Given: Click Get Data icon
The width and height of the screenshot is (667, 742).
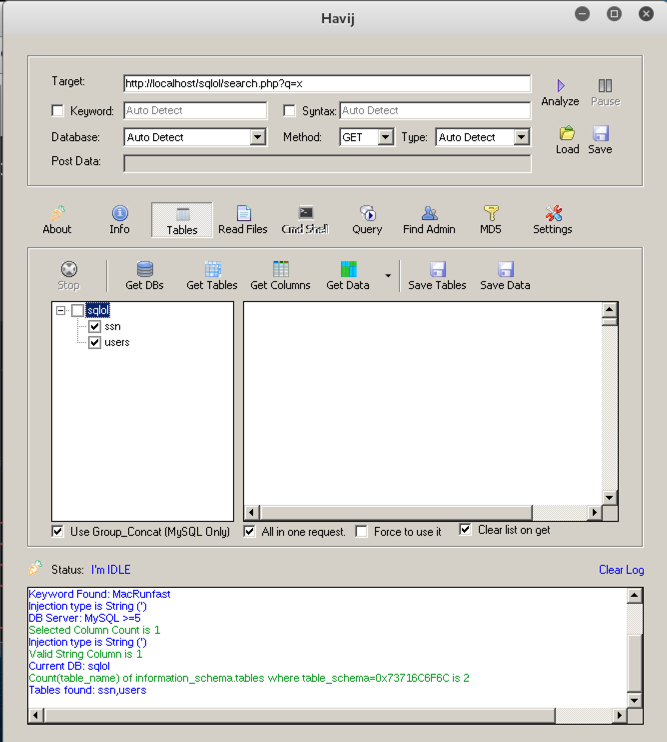Looking at the screenshot, I should (349, 269).
